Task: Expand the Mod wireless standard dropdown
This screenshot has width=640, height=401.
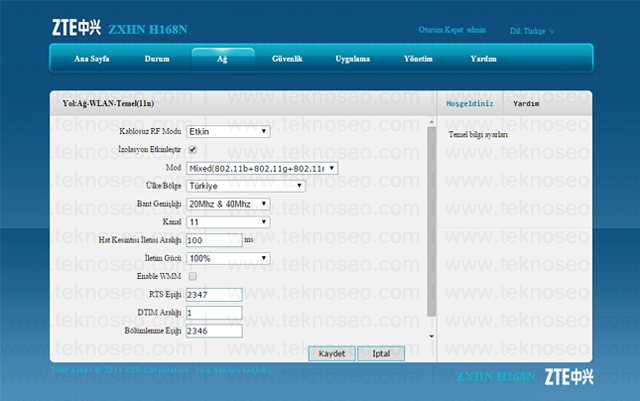Action: (x=262, y=168)
